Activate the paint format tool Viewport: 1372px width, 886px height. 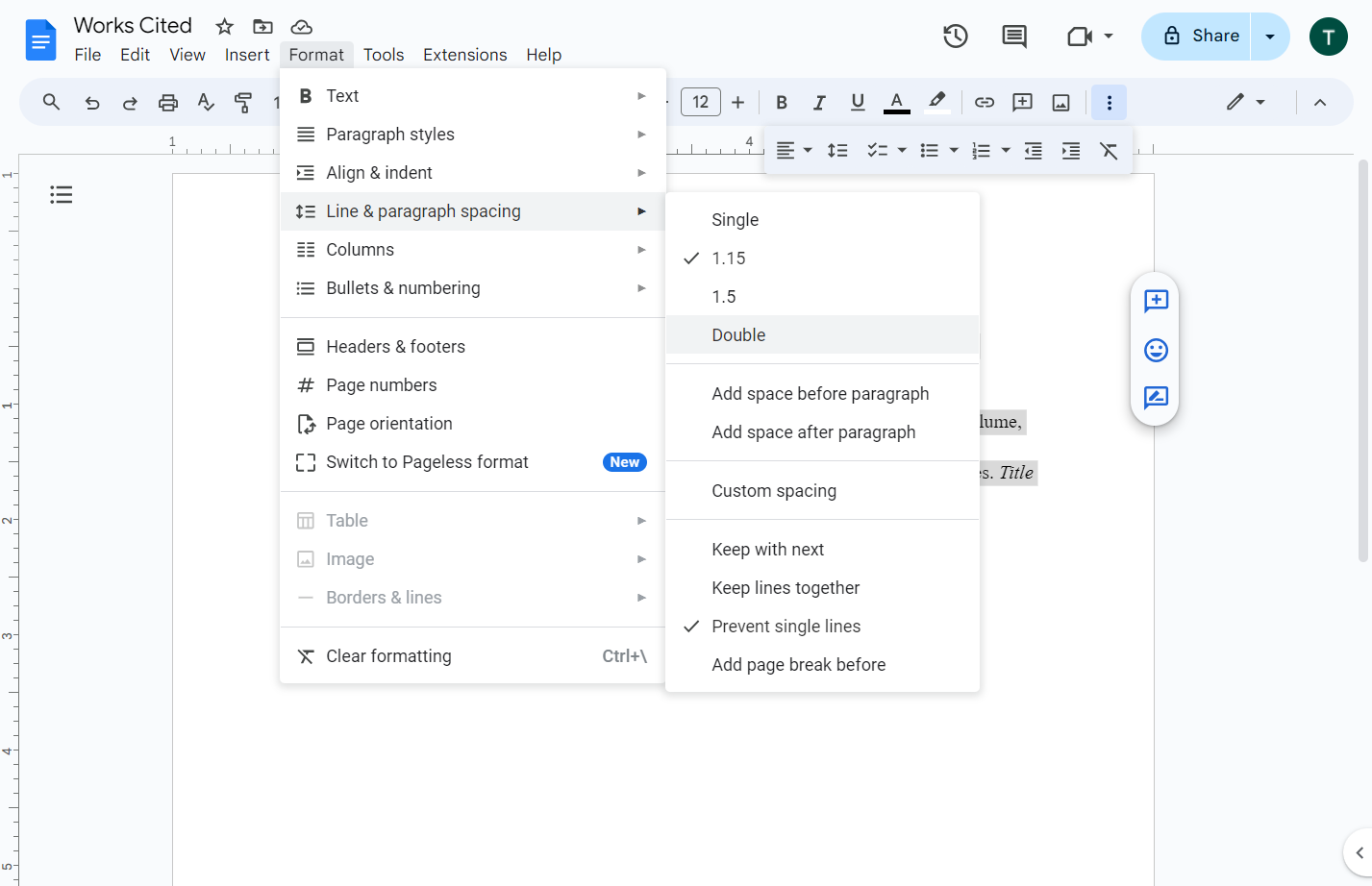pos(243,102)
